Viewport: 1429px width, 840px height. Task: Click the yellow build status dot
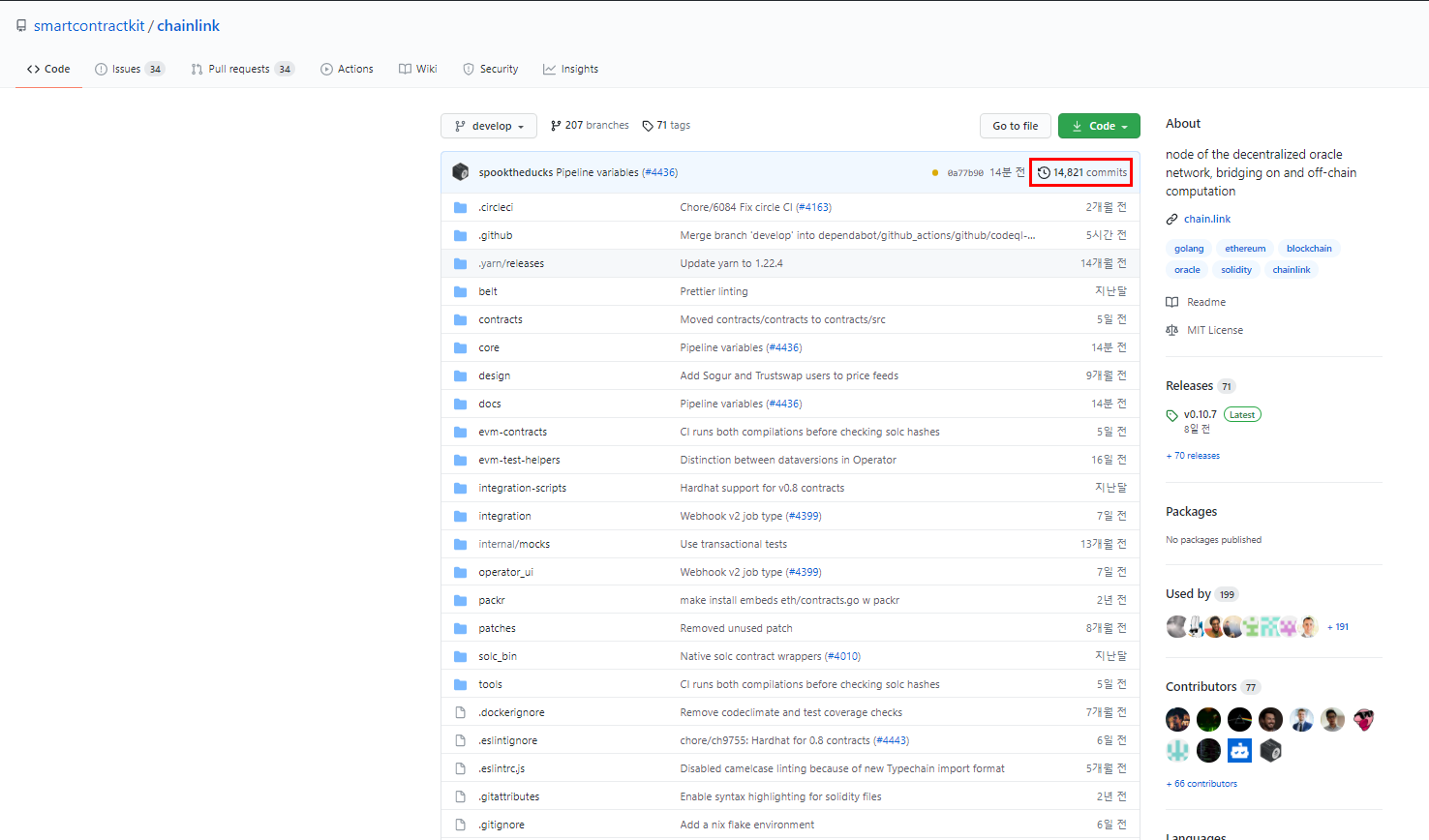point(934,172)
